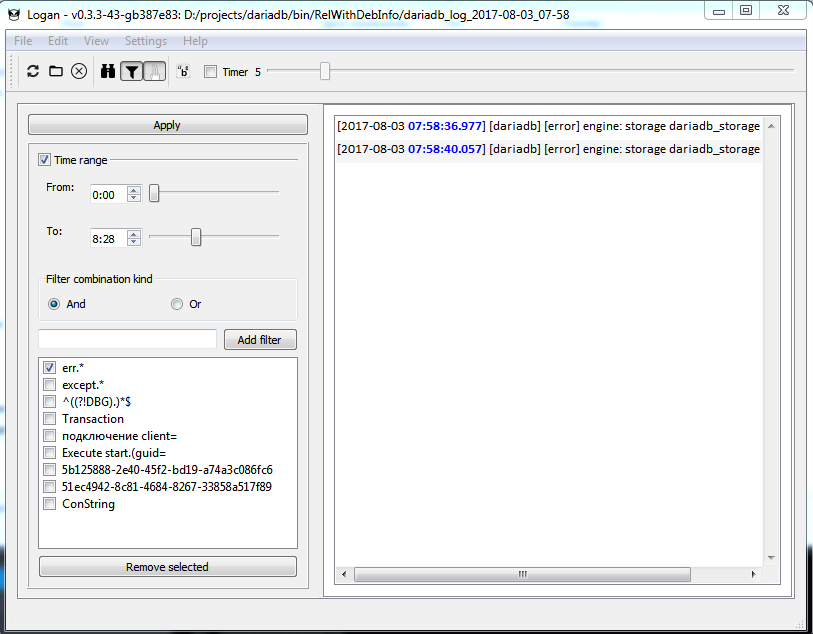Image resolution: width=813 pixels, height=634 pixels.
Task: Click the Add filter button
Action: (260, 340)
